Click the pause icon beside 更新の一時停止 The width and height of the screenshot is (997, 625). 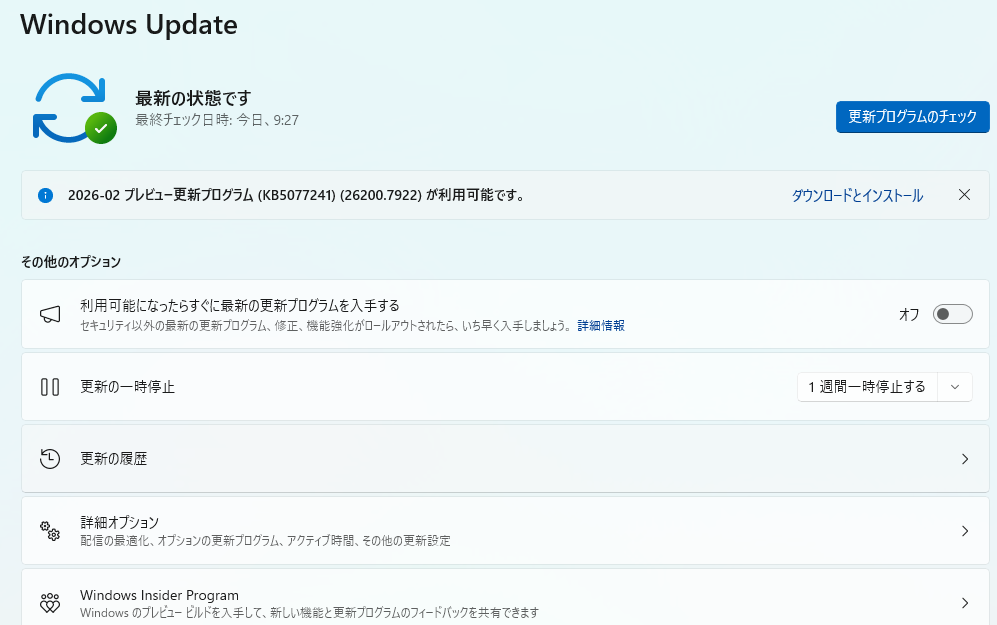(x=50, y=387)
